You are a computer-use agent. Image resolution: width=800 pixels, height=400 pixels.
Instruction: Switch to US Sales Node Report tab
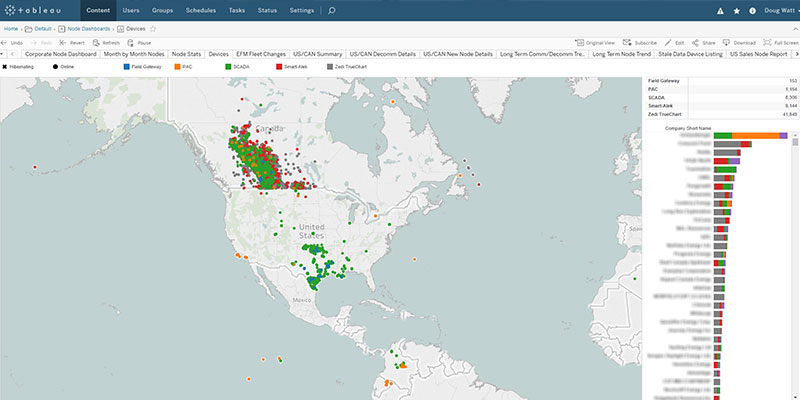point(759,54)
